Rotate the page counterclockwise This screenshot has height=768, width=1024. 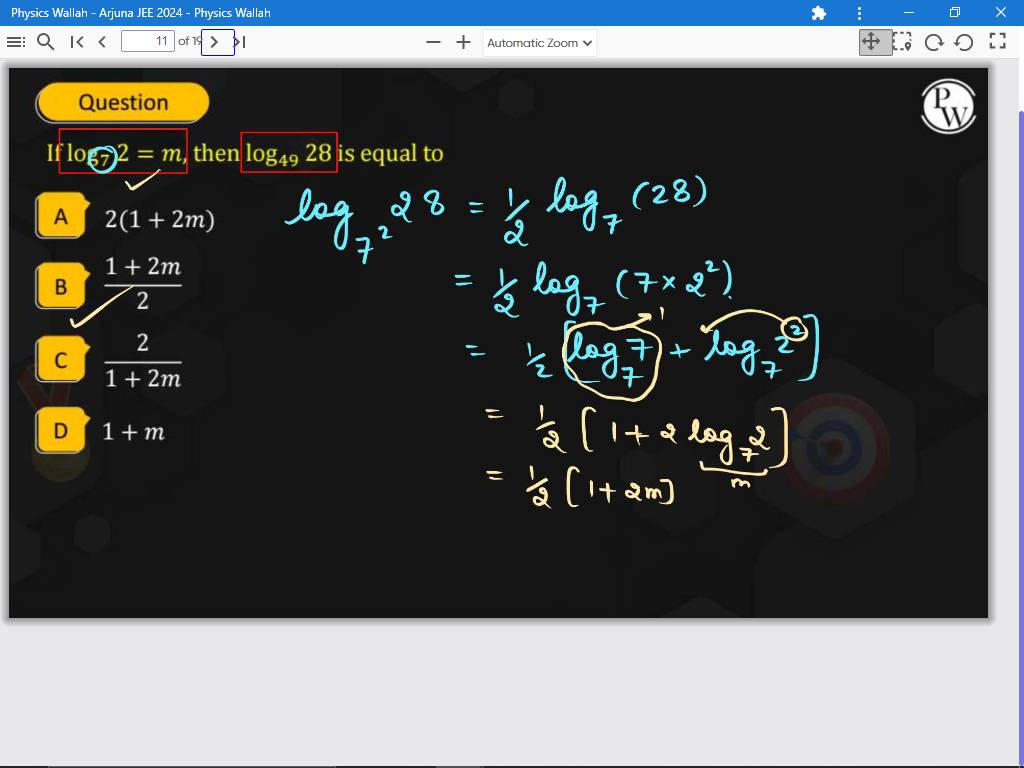964,42
